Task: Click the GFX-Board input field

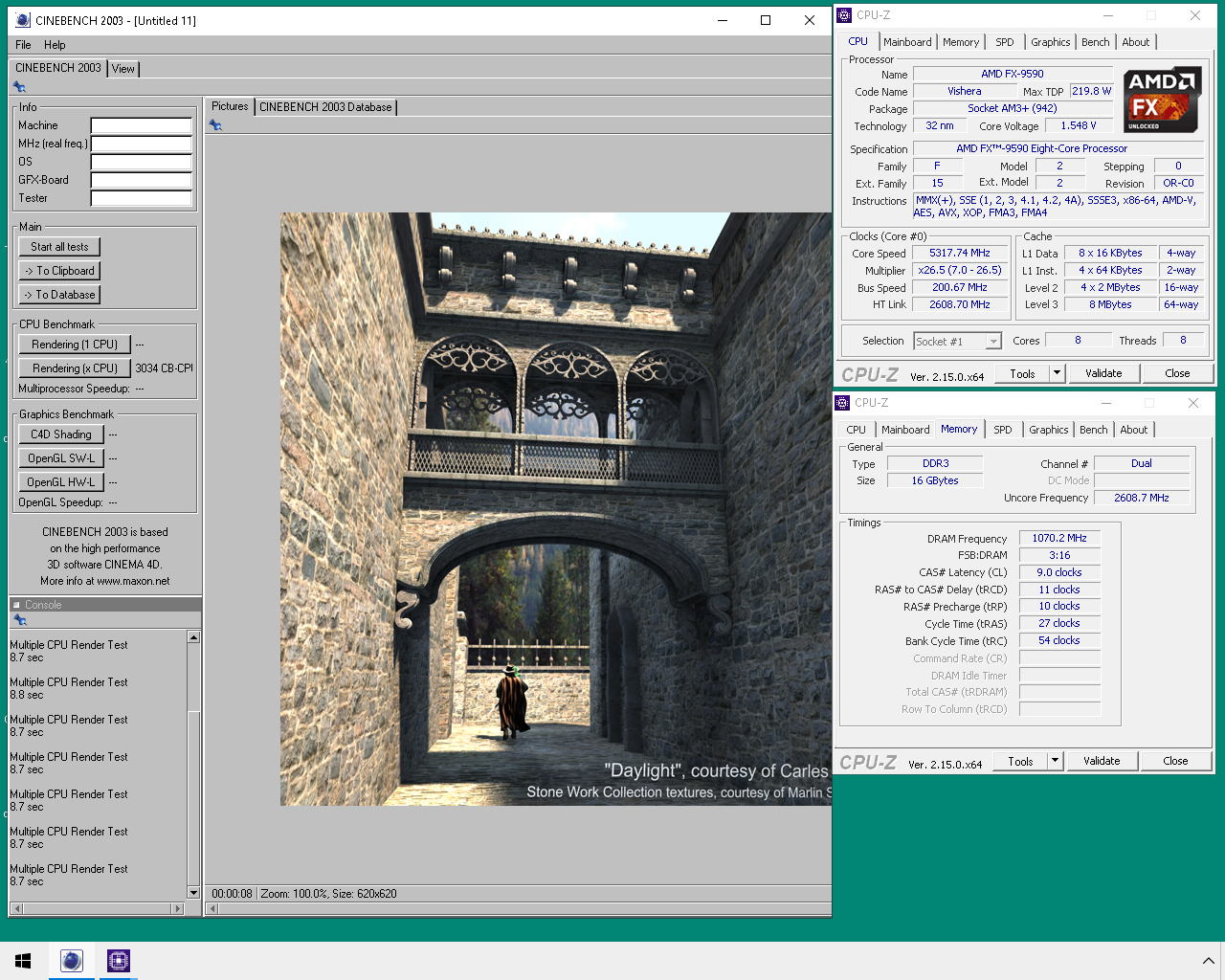Action: point(142,180)
